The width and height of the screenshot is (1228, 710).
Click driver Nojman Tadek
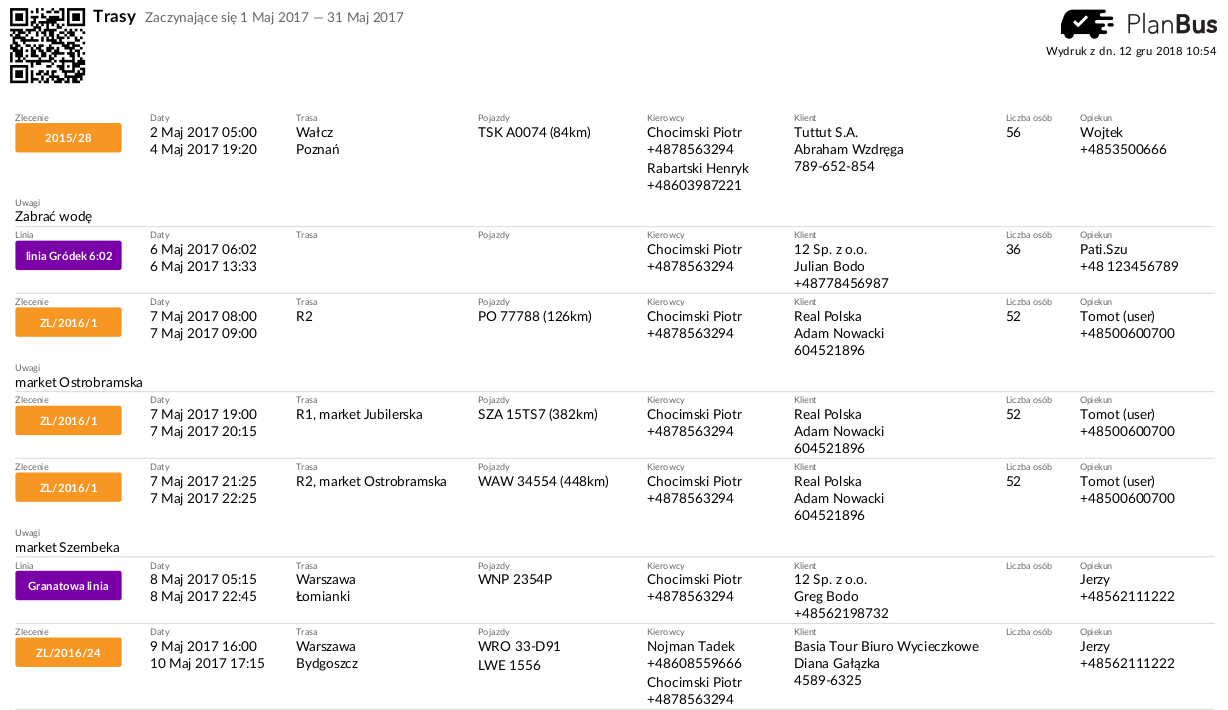[691, 646]
